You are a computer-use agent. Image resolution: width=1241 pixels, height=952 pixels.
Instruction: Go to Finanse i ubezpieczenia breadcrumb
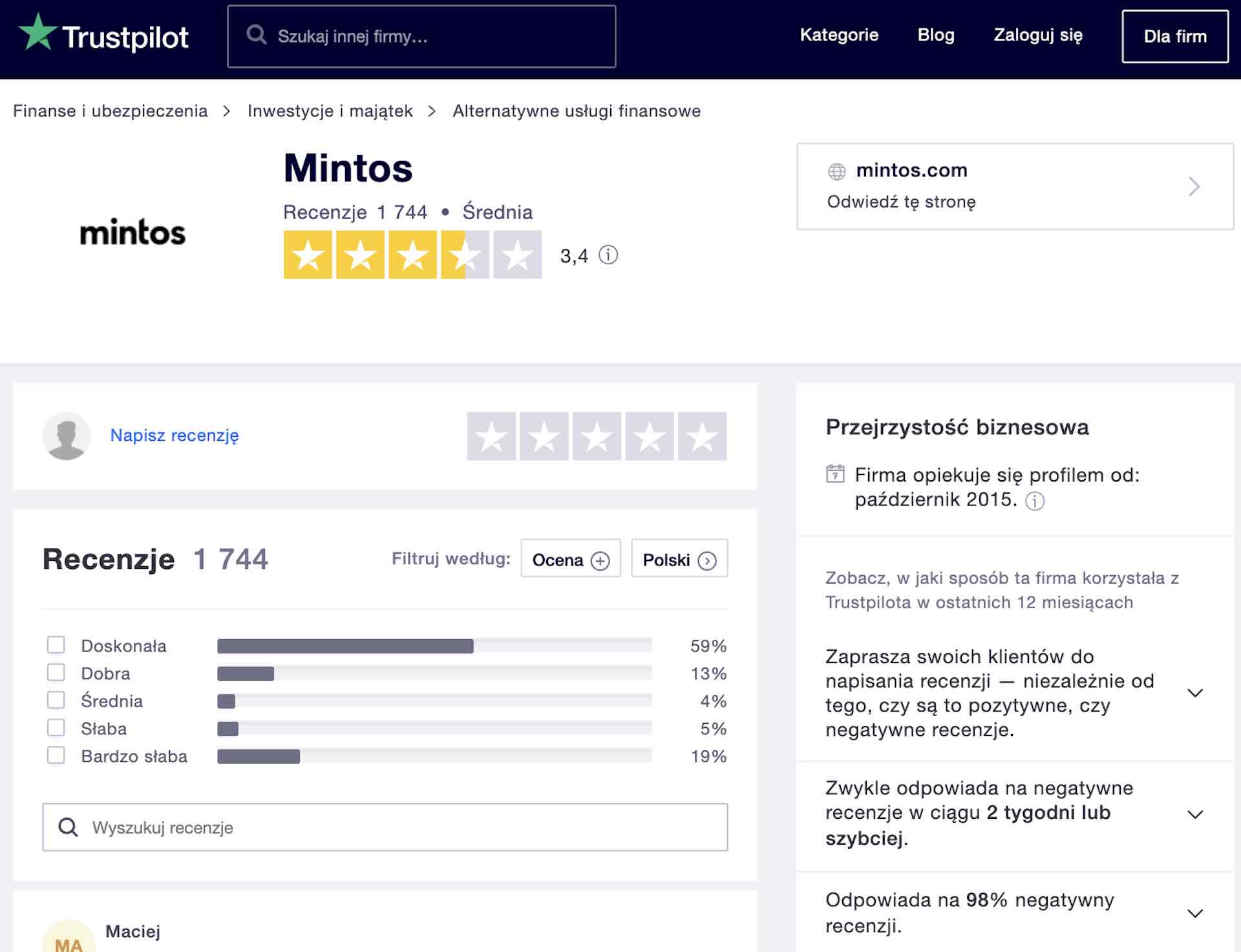[x=111, y=111]
